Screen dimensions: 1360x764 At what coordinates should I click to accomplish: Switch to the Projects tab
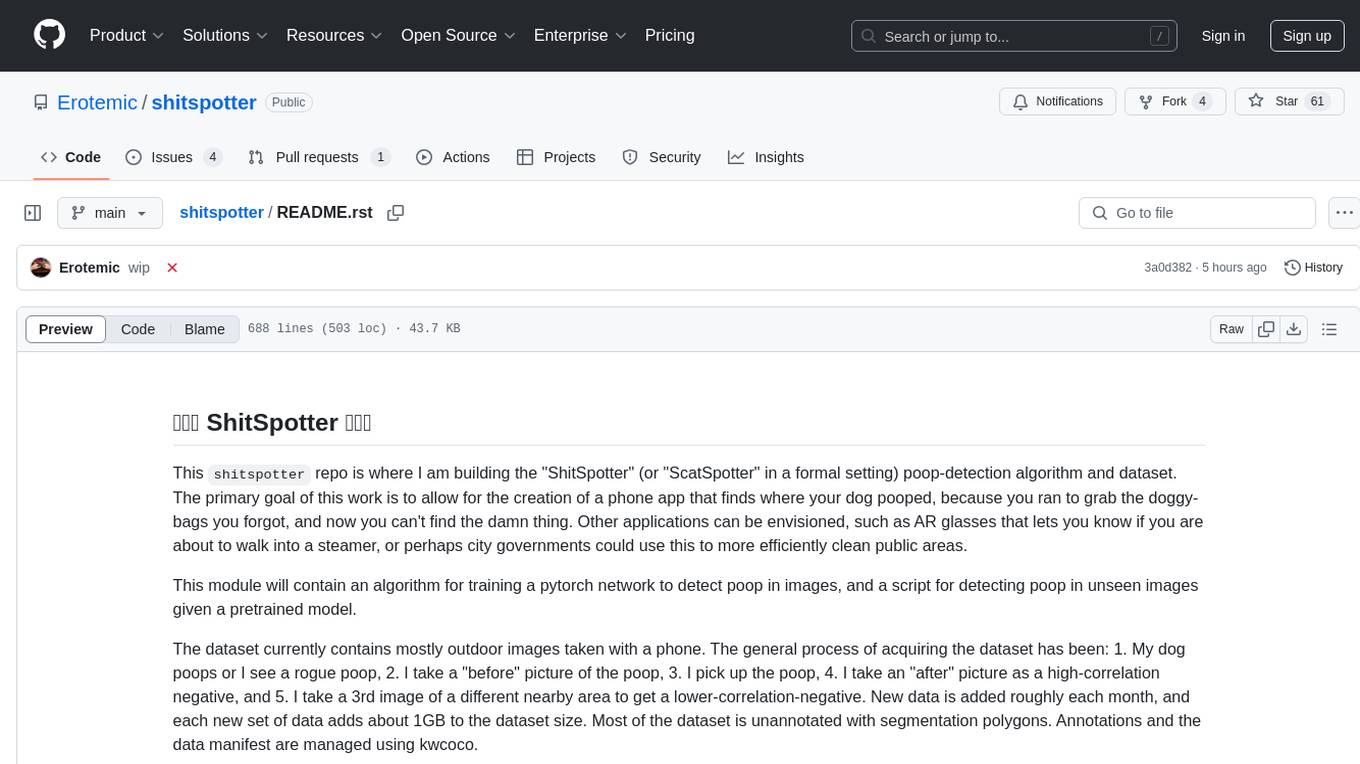pos(556,157)
